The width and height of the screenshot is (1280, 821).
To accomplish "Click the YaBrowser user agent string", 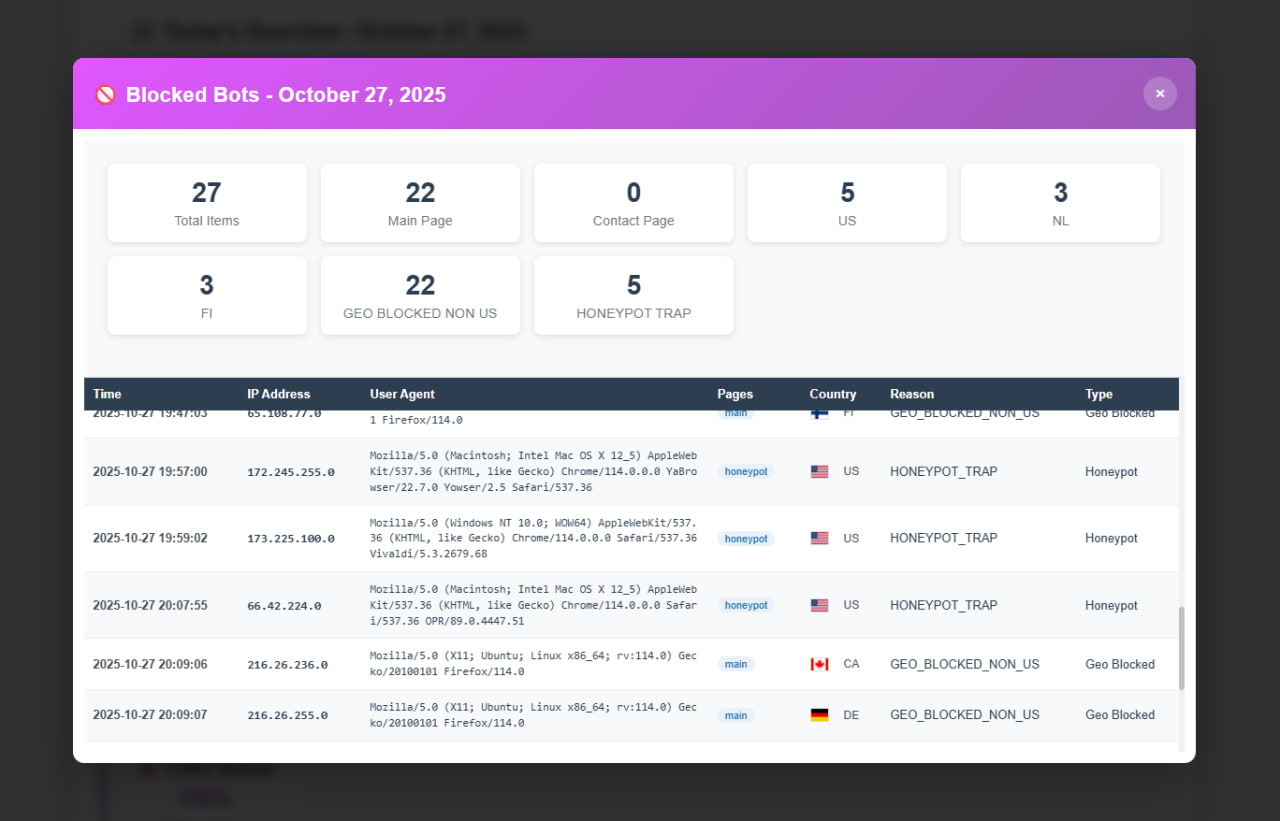I will click(x=533, y=472).
